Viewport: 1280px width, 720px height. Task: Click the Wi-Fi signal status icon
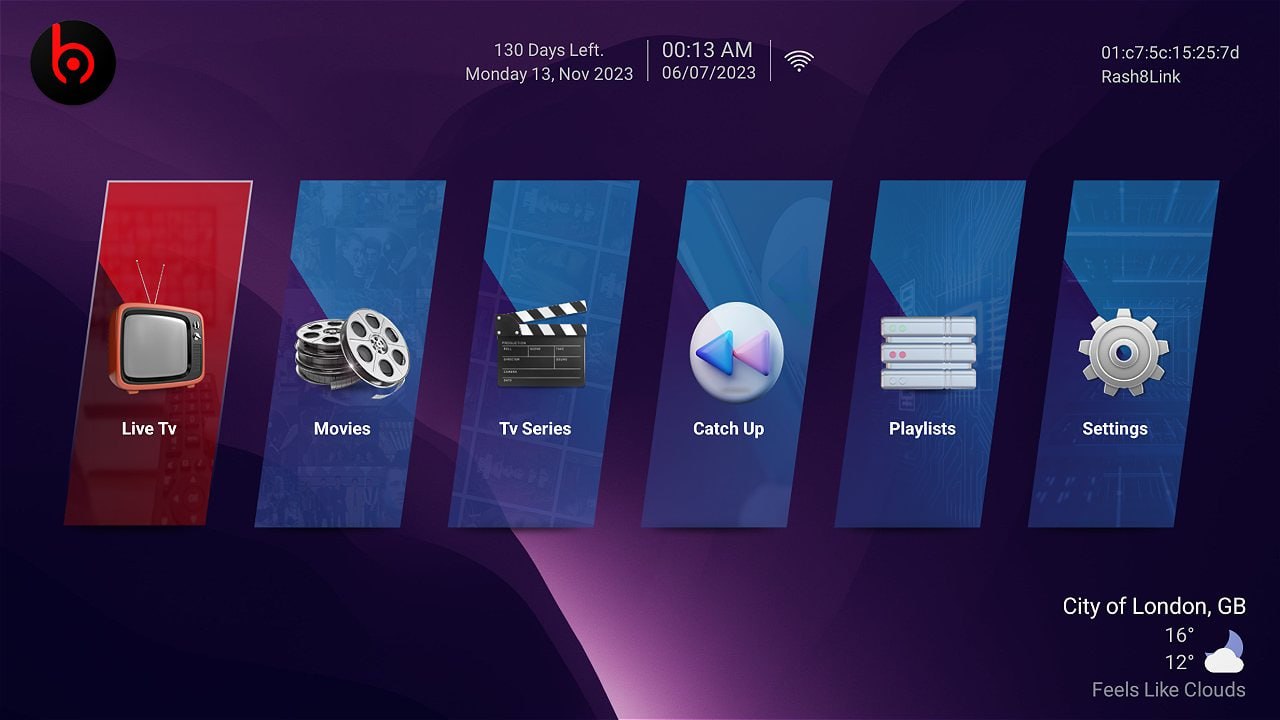[798, 61]
